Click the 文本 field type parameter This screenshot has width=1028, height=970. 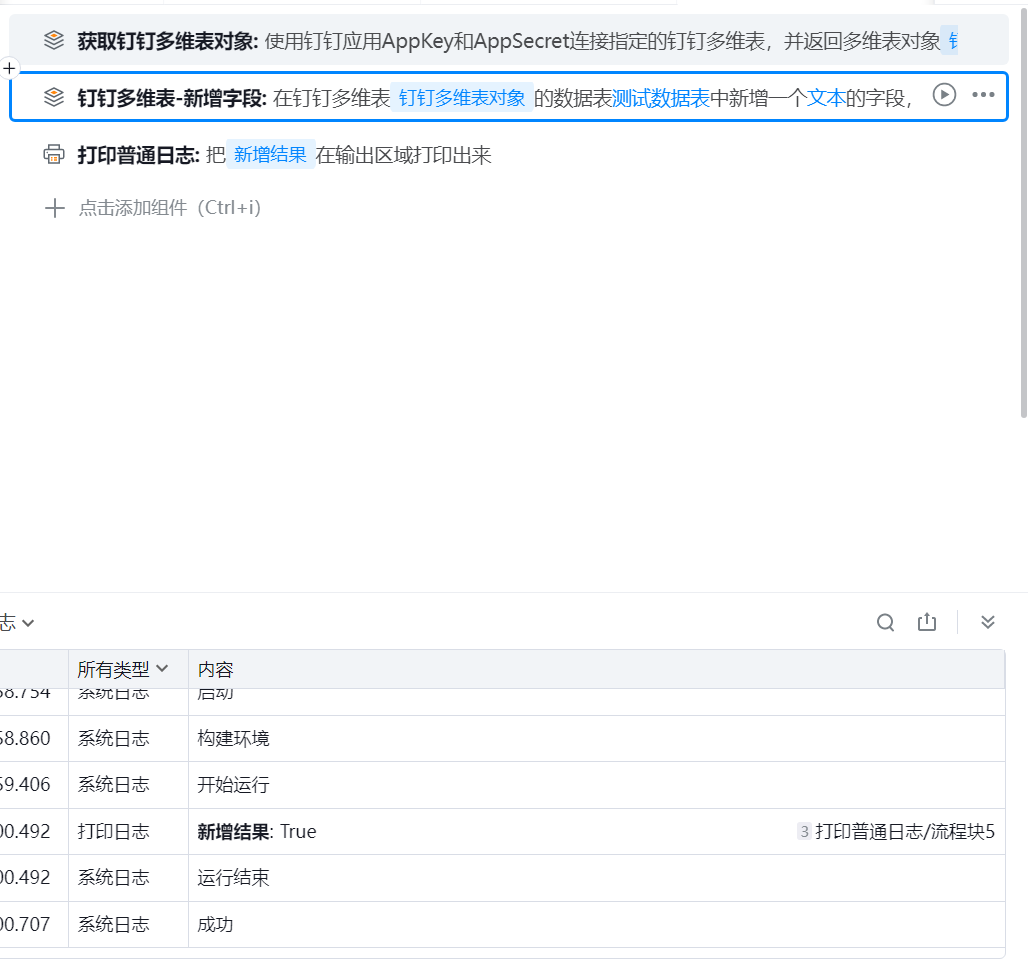coord(827,97)
